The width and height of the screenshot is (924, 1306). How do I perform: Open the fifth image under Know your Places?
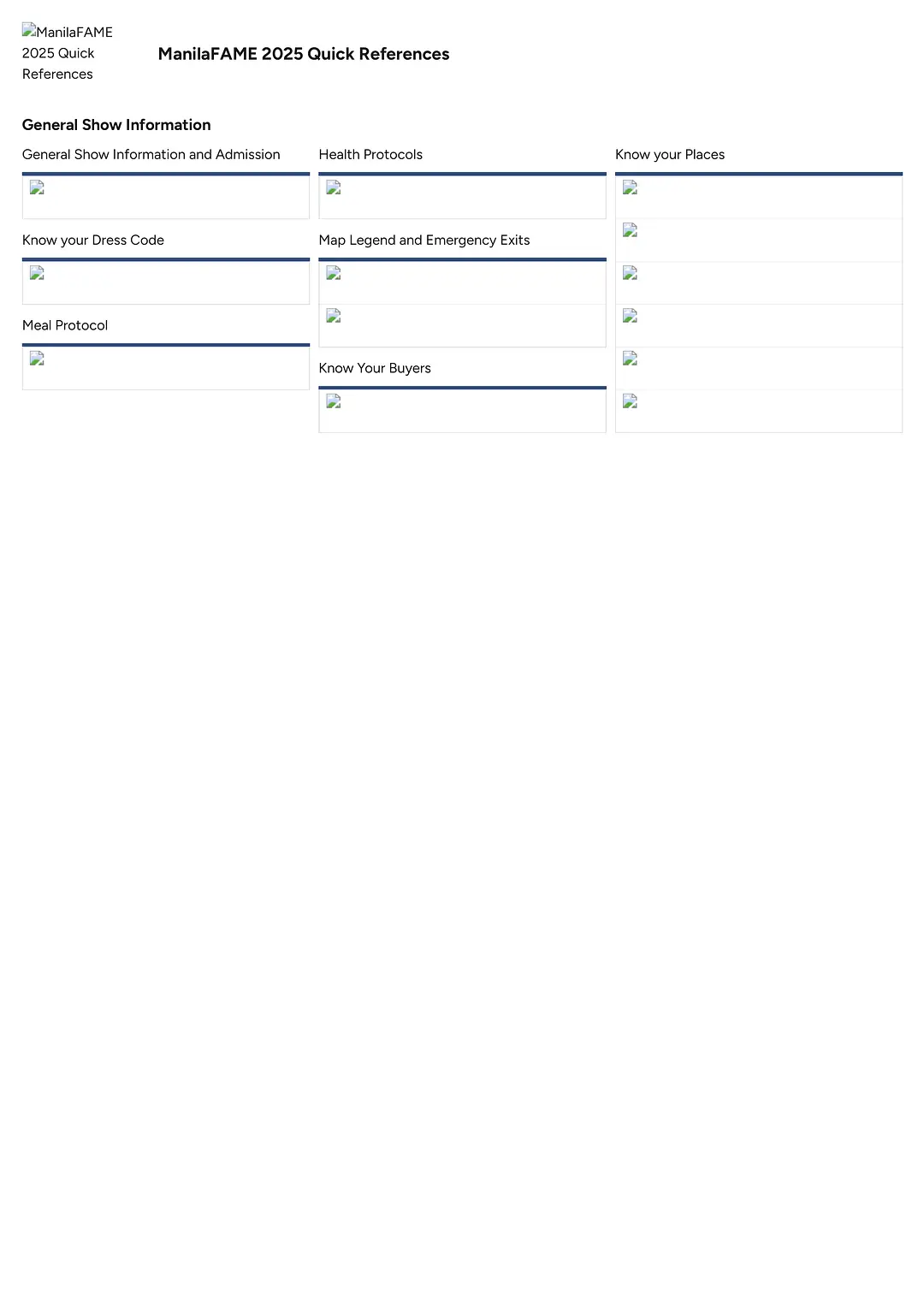(631, 359)
